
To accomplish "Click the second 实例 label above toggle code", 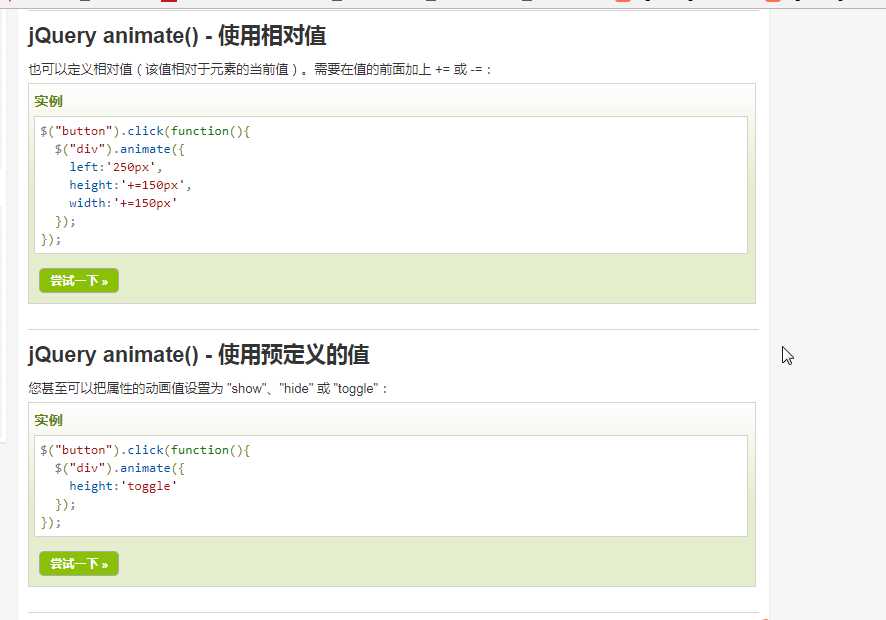I will tap(48, 420).
